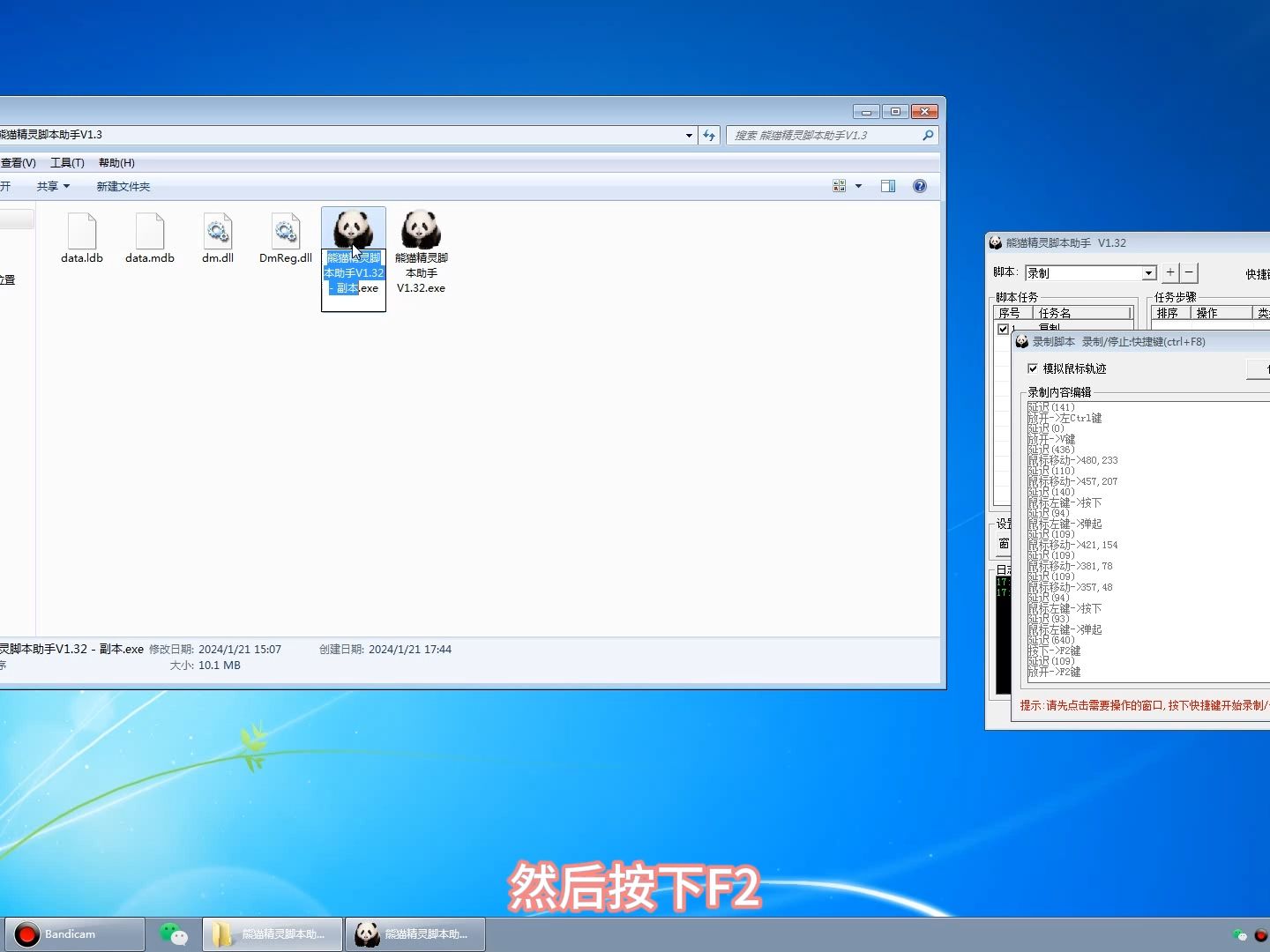Select the data.mdb file icon
This screenshot has height=952, width=1270.
(x=150, y=231)
